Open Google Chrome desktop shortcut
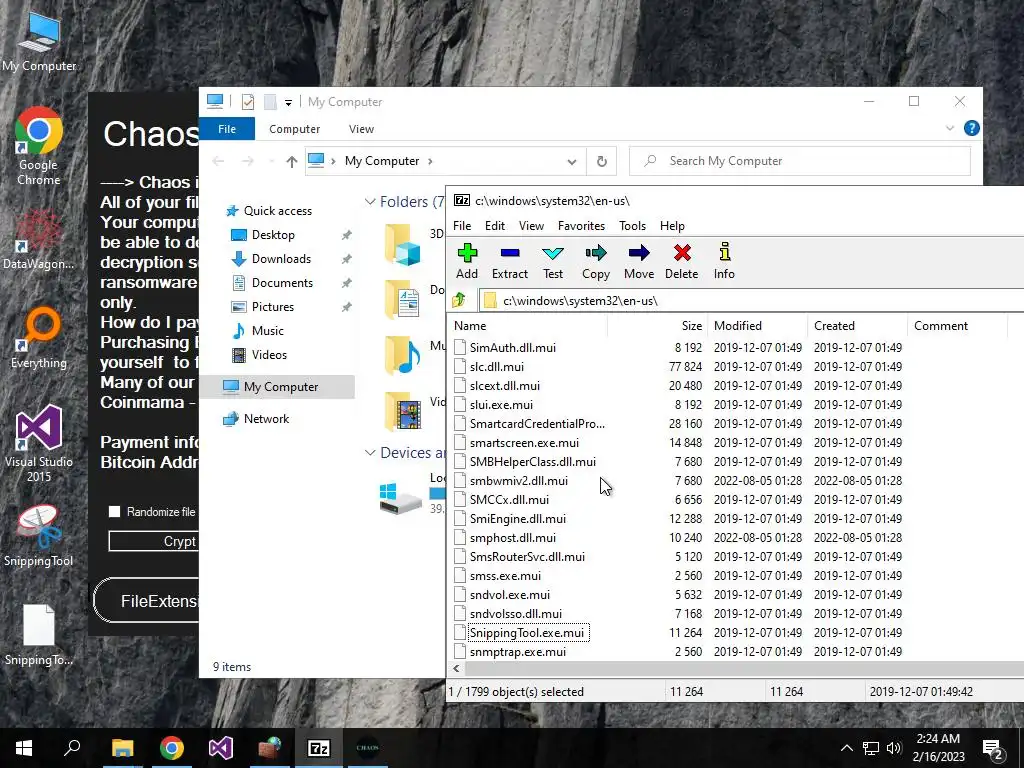Screen dimensions: 1024x768 click(39, 146)
